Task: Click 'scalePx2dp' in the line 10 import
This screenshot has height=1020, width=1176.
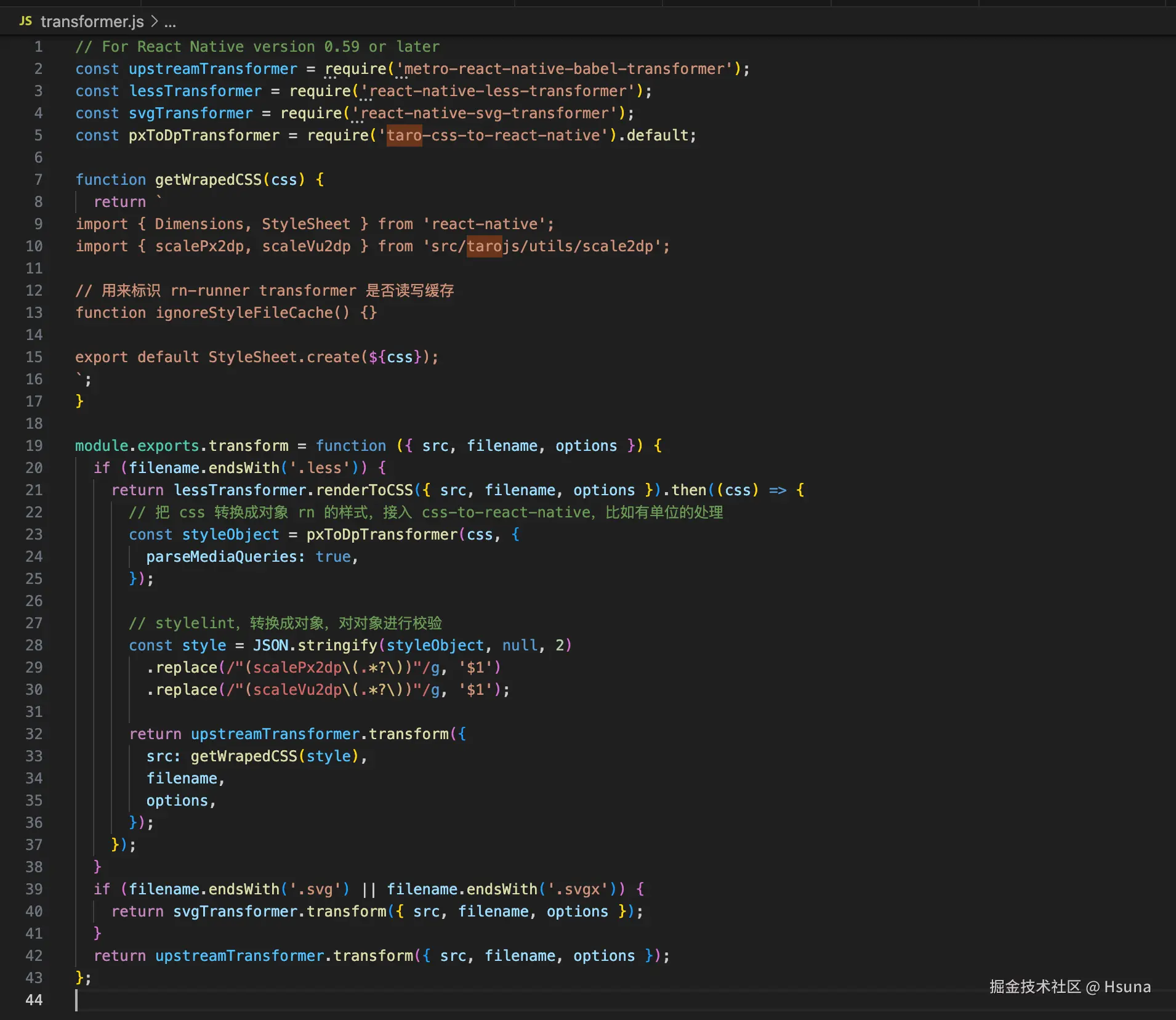Action: 199,246
